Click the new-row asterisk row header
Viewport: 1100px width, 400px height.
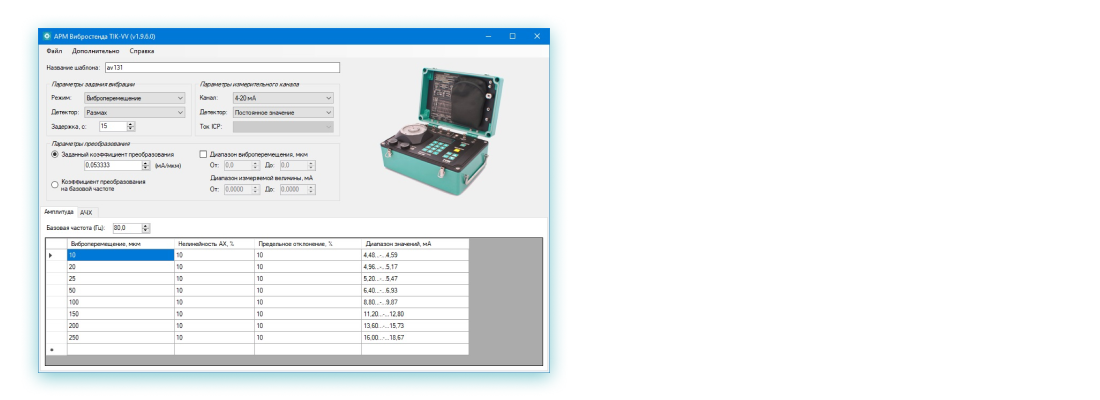(56, 349)
